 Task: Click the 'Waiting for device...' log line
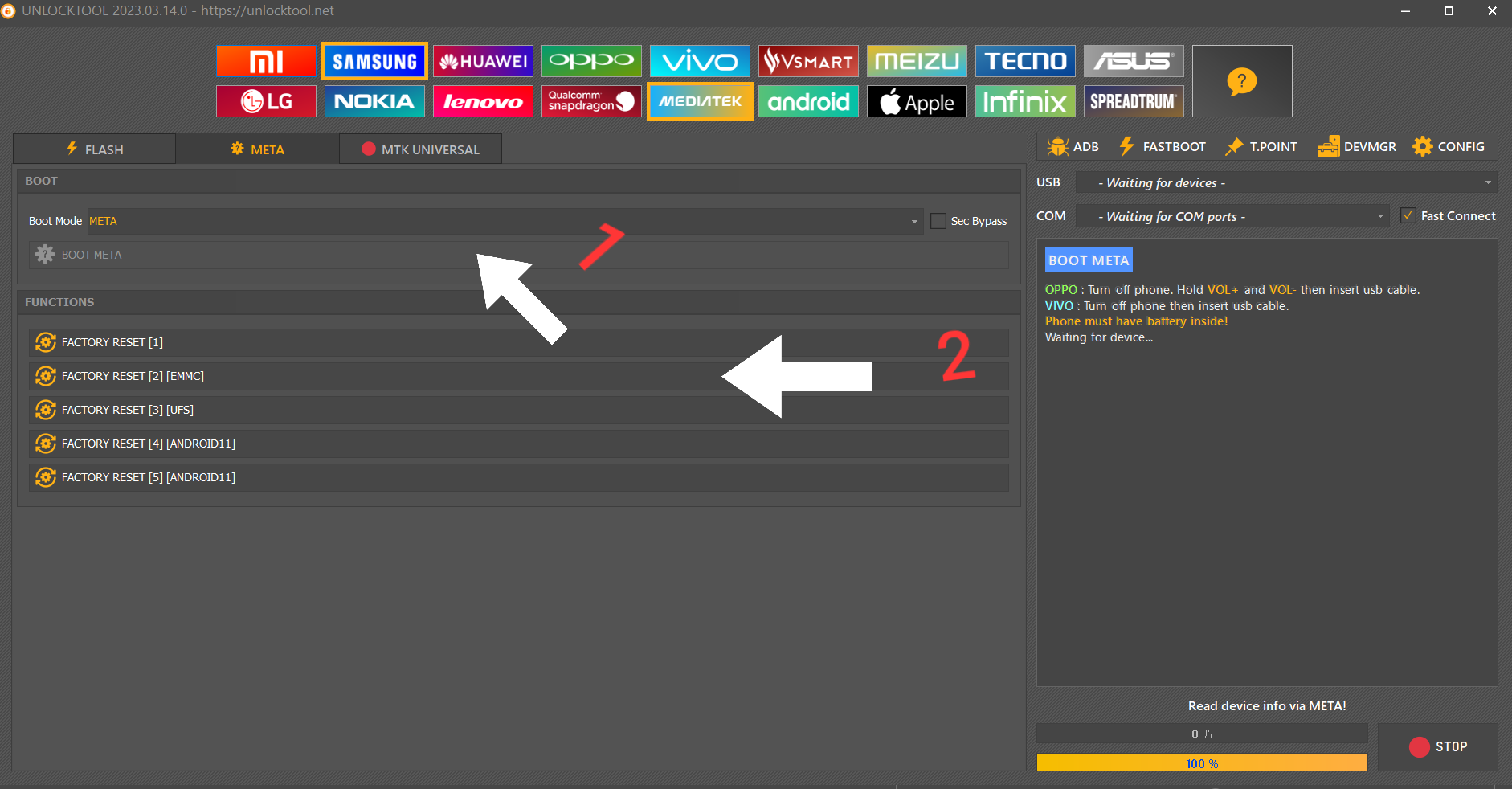click(x=1099, y=337)
